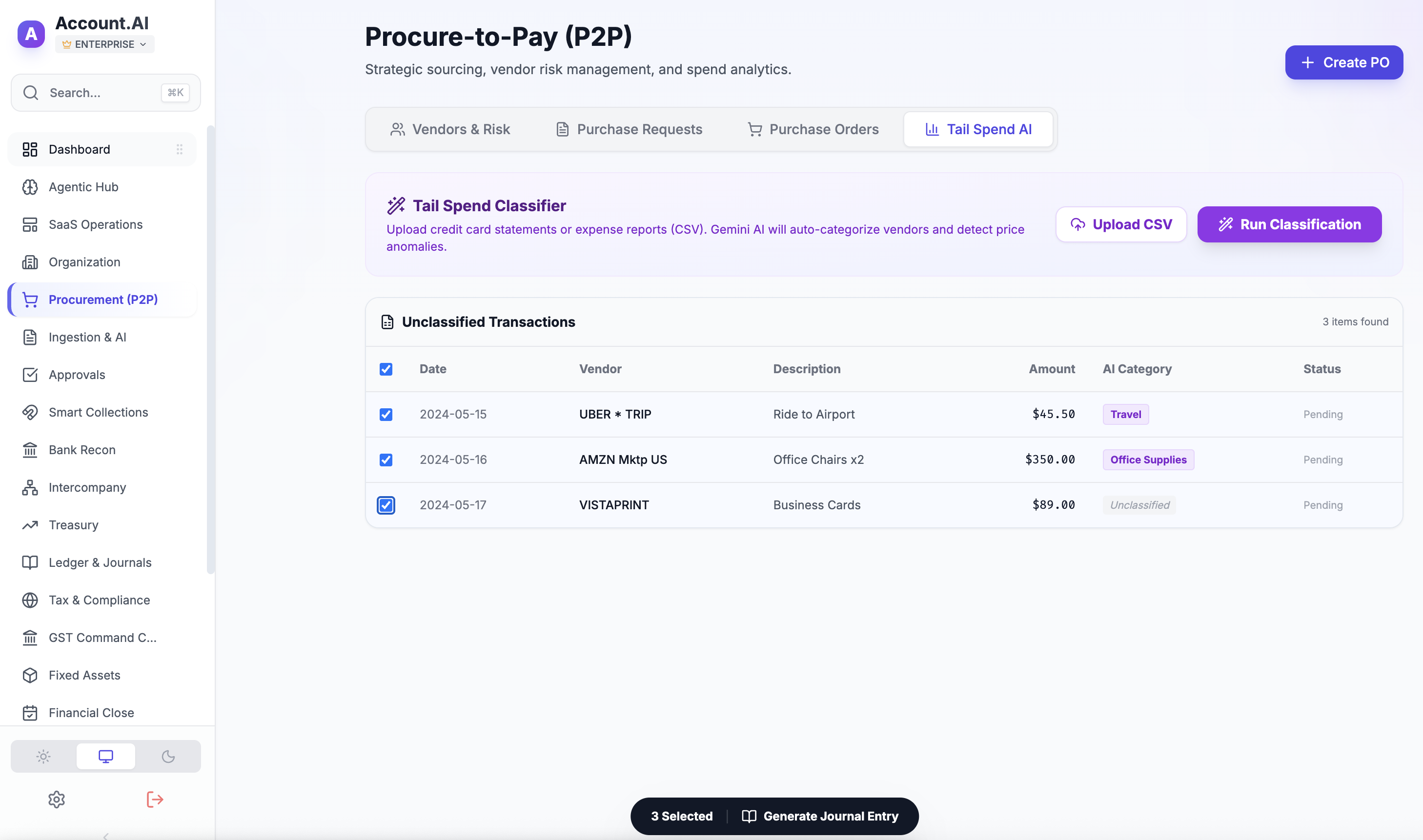Toggle the select-all header checkbox
The image size is (1423, 840).
[386, 369]
